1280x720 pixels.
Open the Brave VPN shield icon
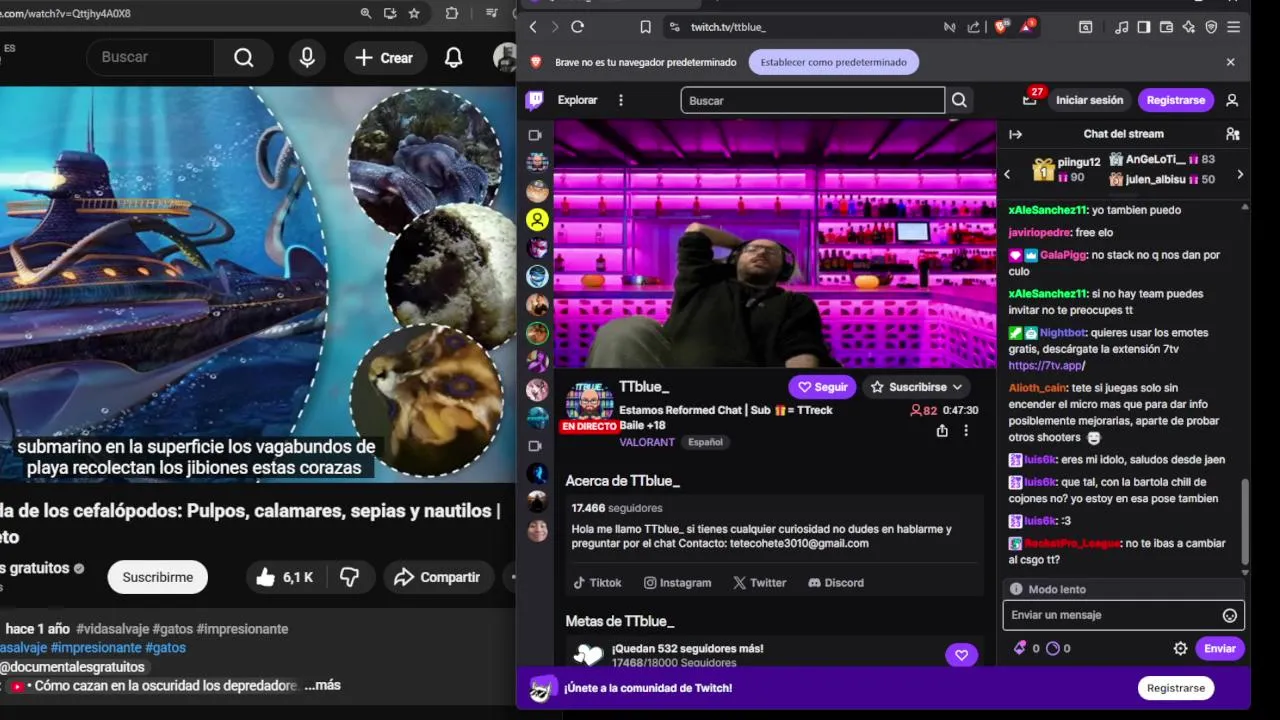(1211, 27)
